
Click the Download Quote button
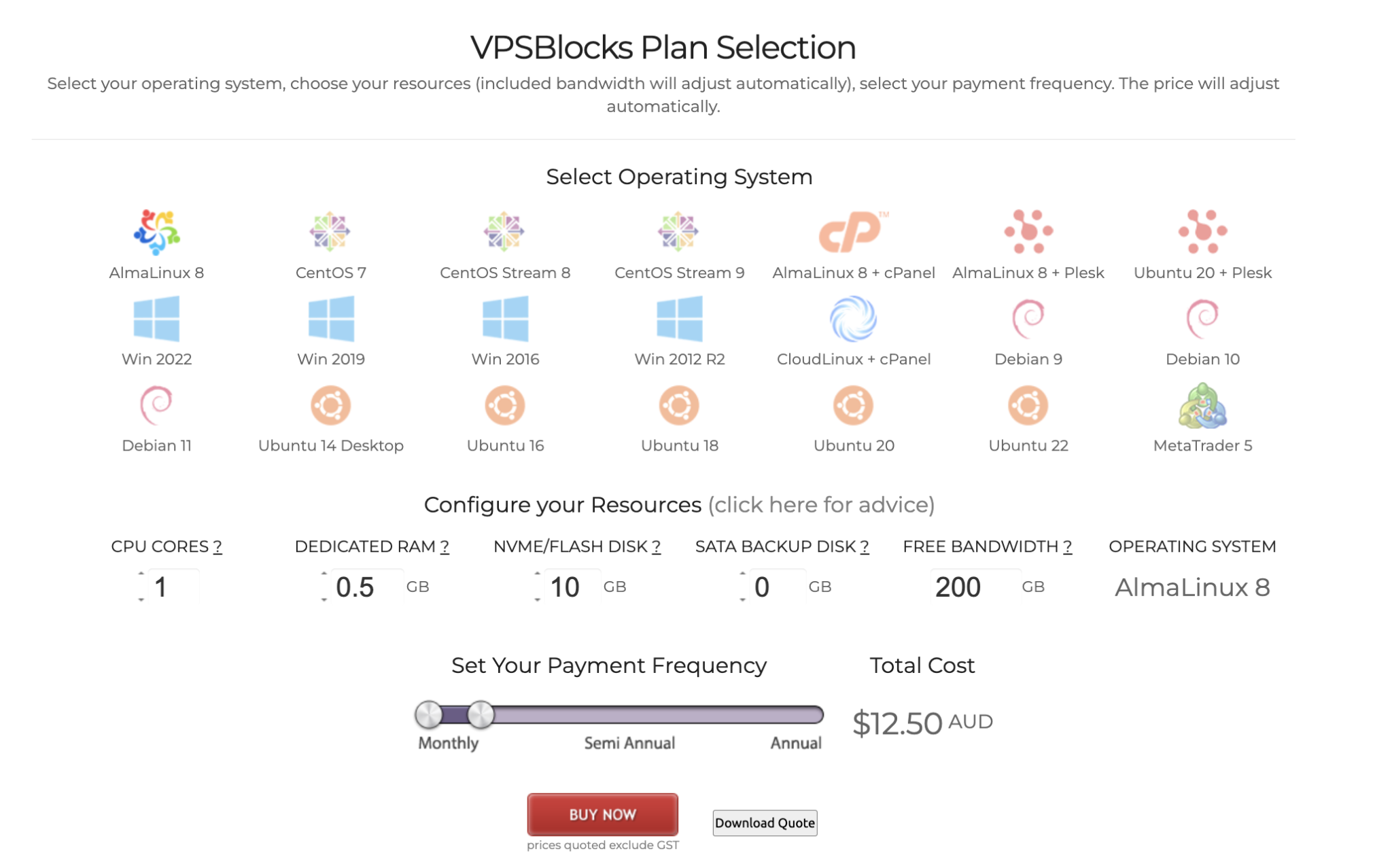coord(764,822)
